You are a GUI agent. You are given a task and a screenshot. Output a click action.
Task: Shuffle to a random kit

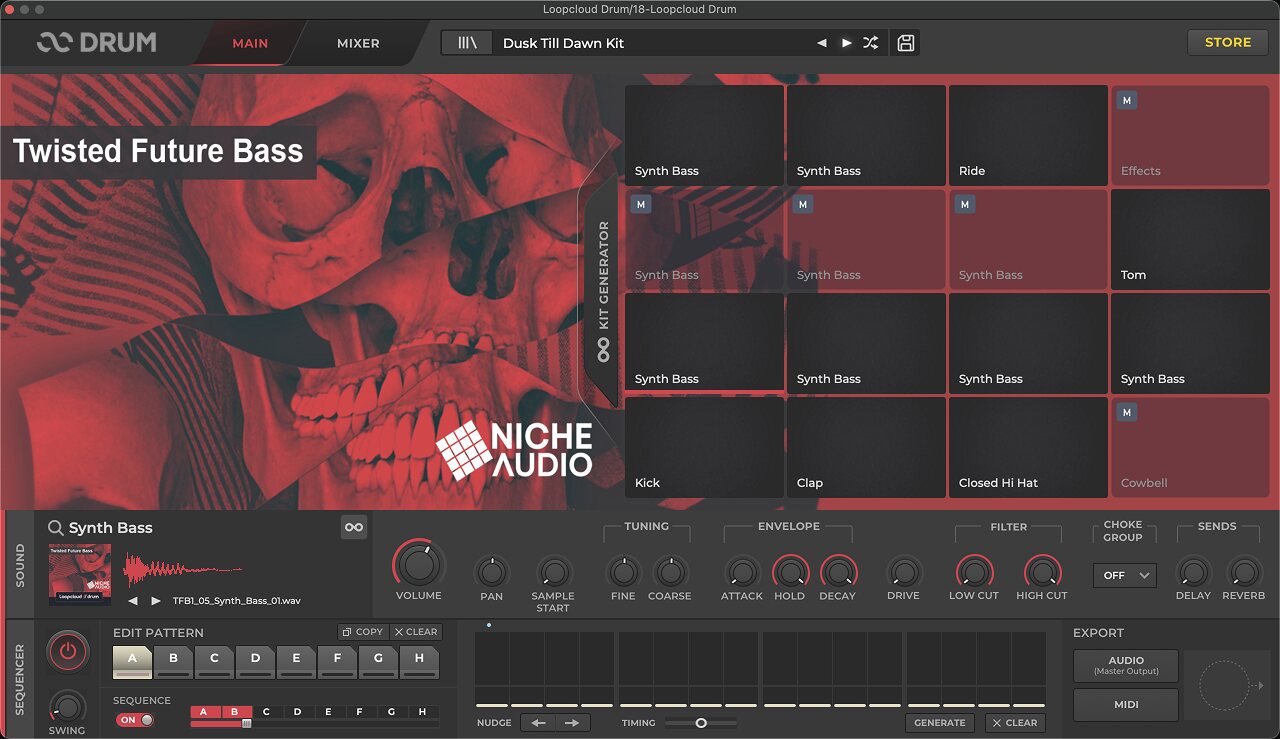(871, 43)
